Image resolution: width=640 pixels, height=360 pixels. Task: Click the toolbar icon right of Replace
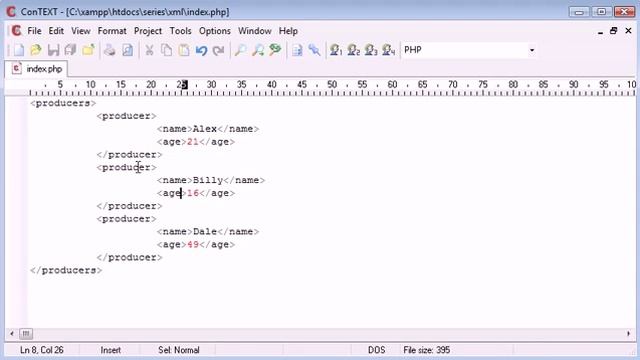point(297,50)
